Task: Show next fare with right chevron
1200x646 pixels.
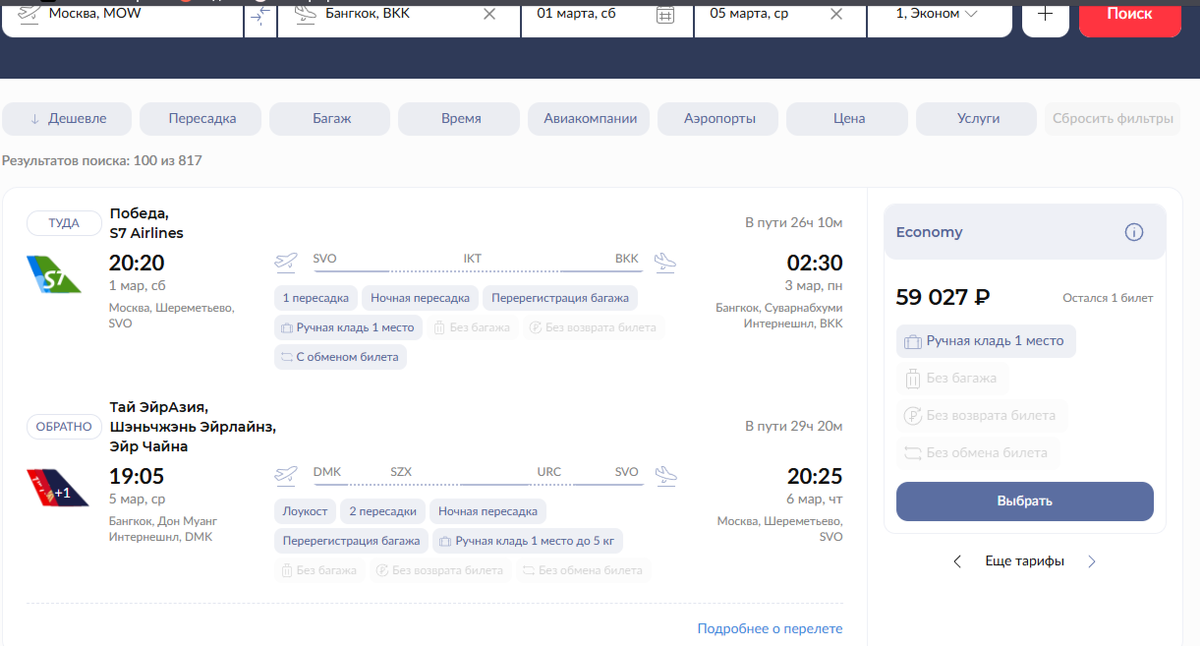Action: click(1092, 562)
